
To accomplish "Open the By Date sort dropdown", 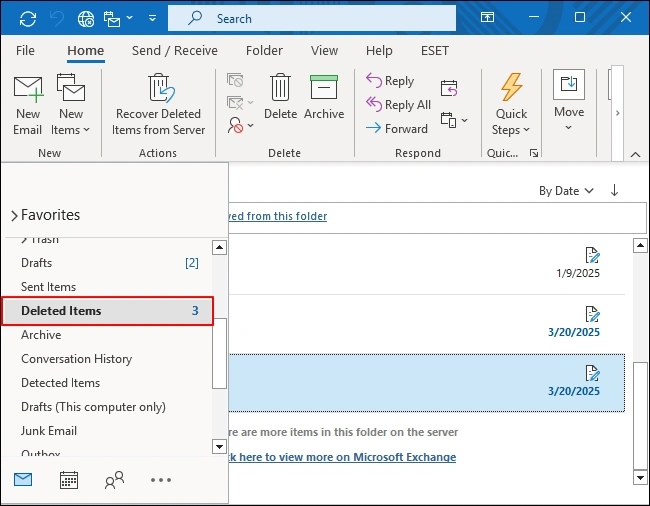I will pos(566,191).
